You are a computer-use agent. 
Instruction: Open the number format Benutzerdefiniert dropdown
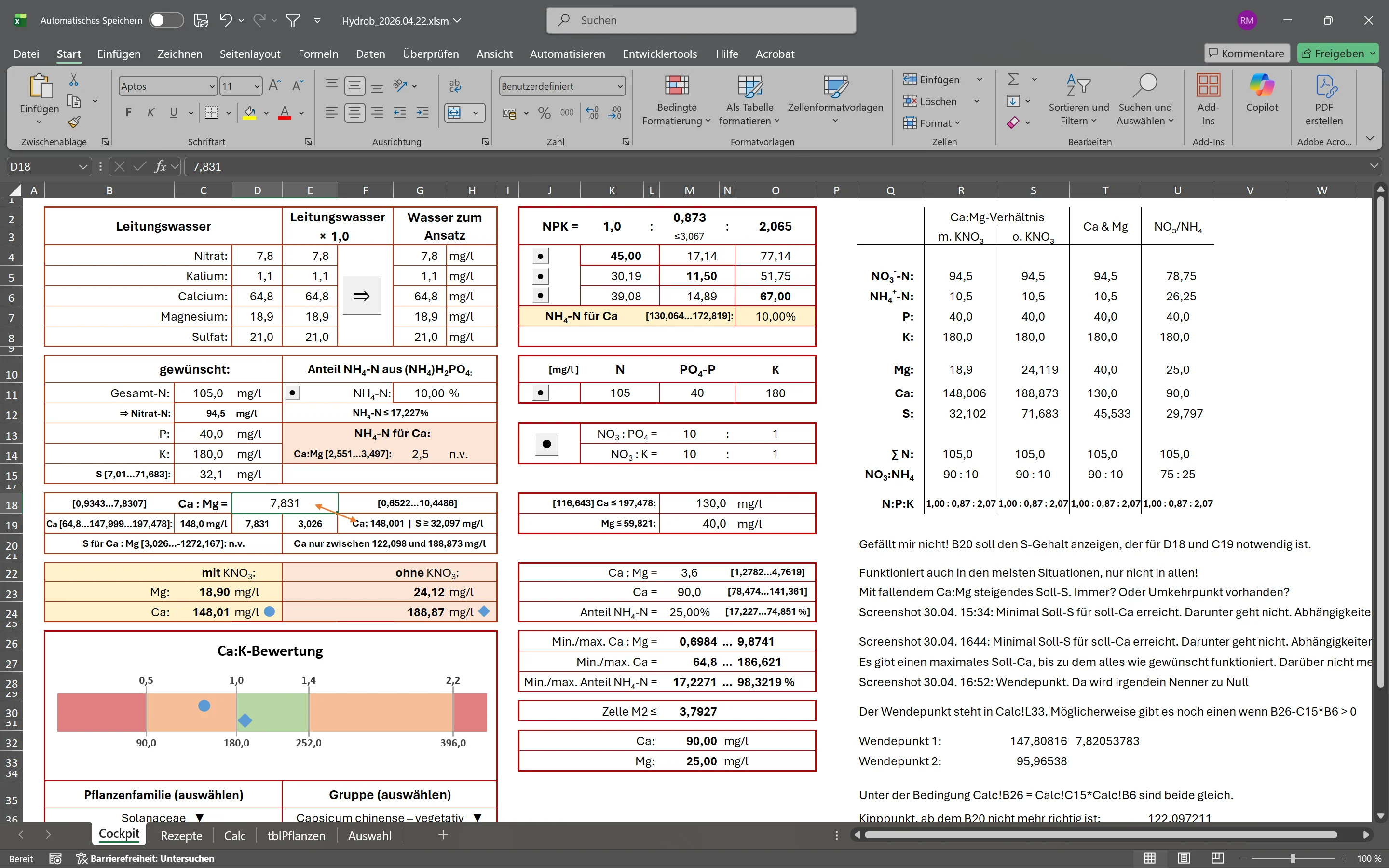coord(620,86)
